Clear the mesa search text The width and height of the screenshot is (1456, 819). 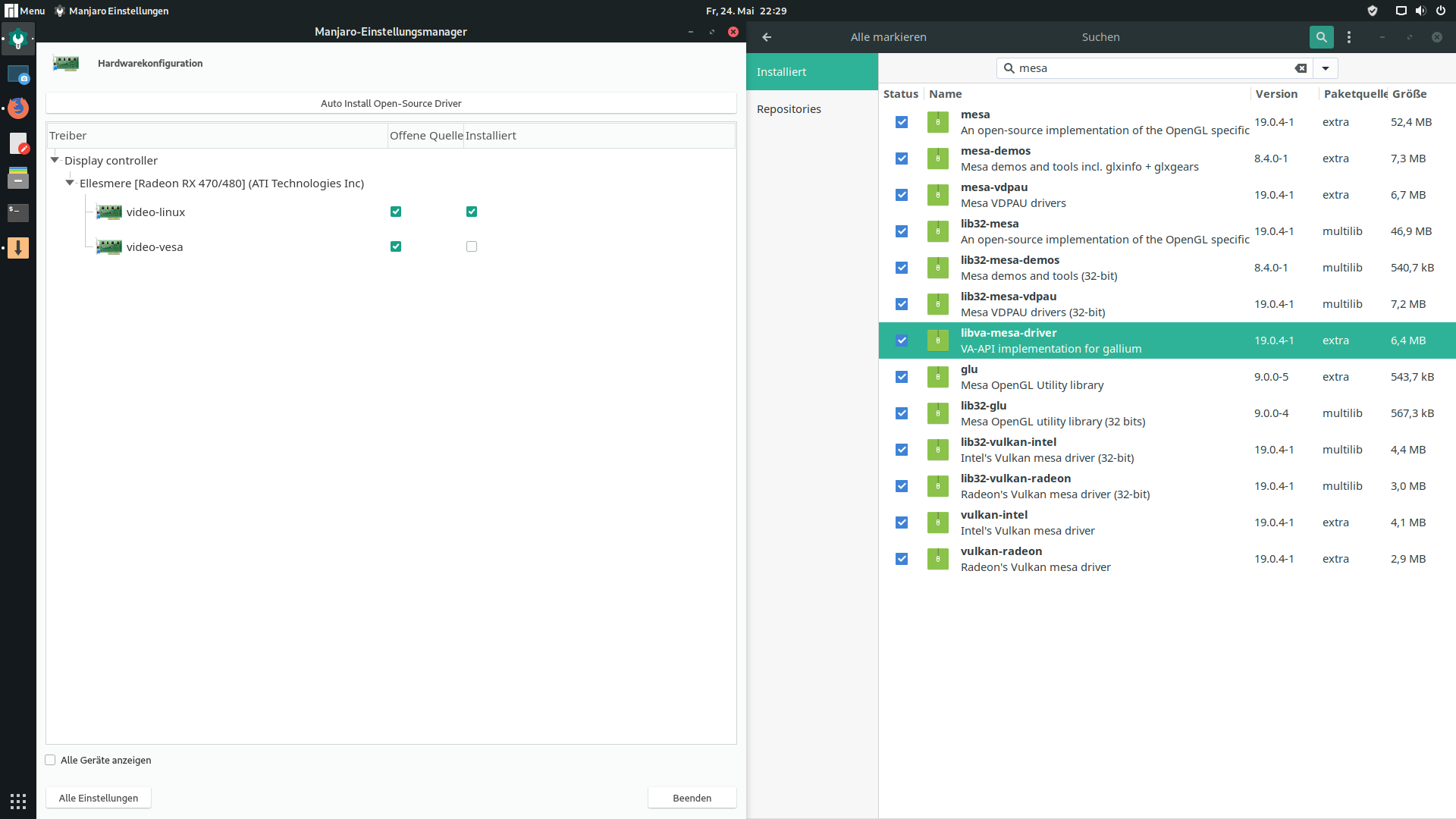click(1301, 68)
